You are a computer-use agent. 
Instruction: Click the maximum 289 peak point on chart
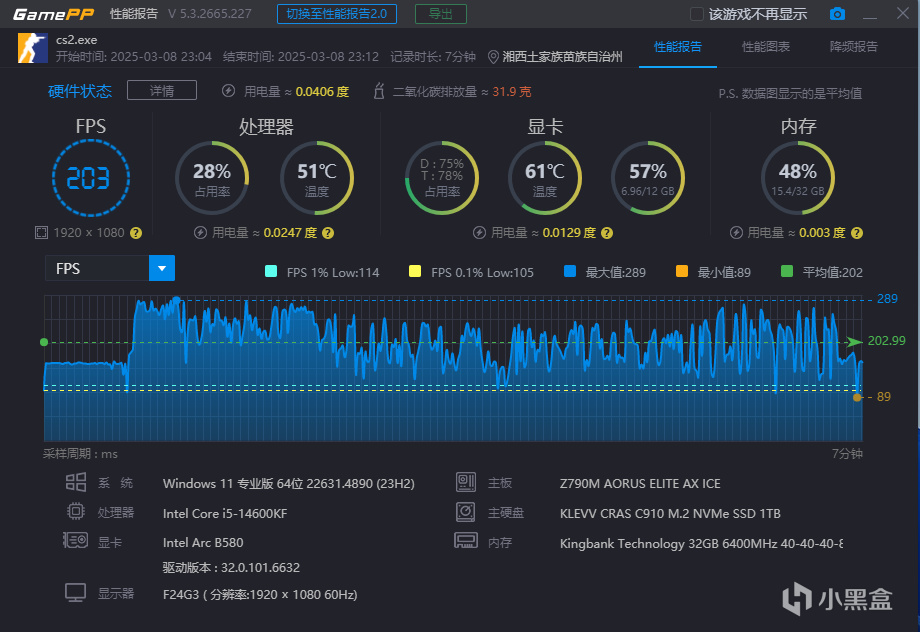[175, 300]
